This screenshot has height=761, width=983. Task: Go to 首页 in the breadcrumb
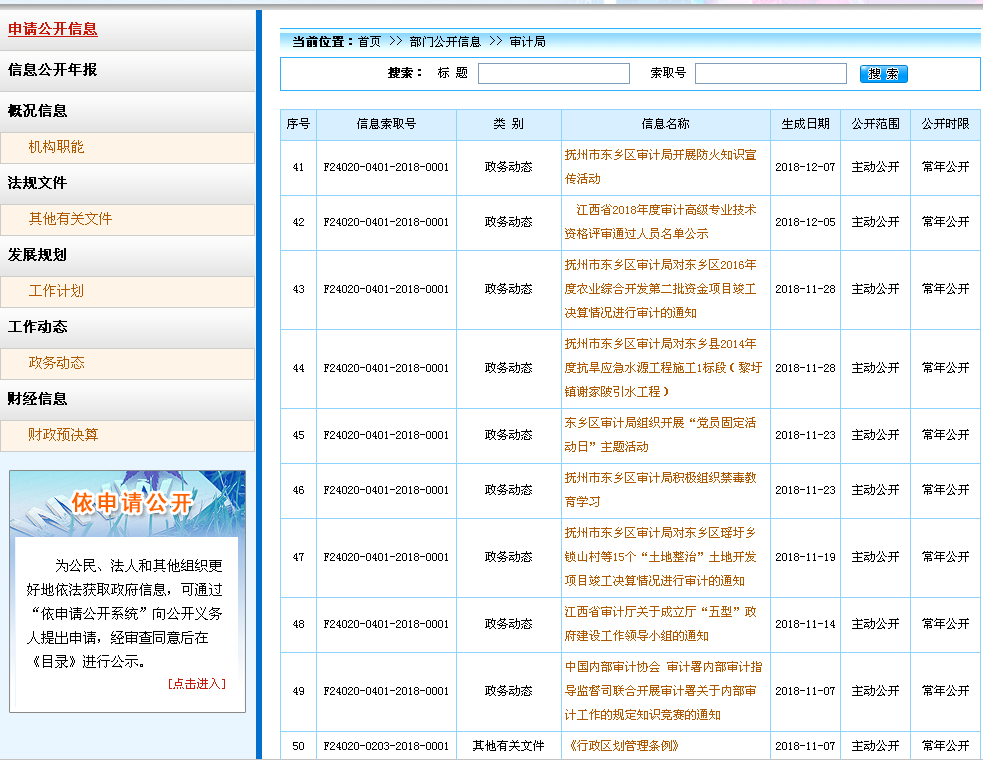click(369, 42)
